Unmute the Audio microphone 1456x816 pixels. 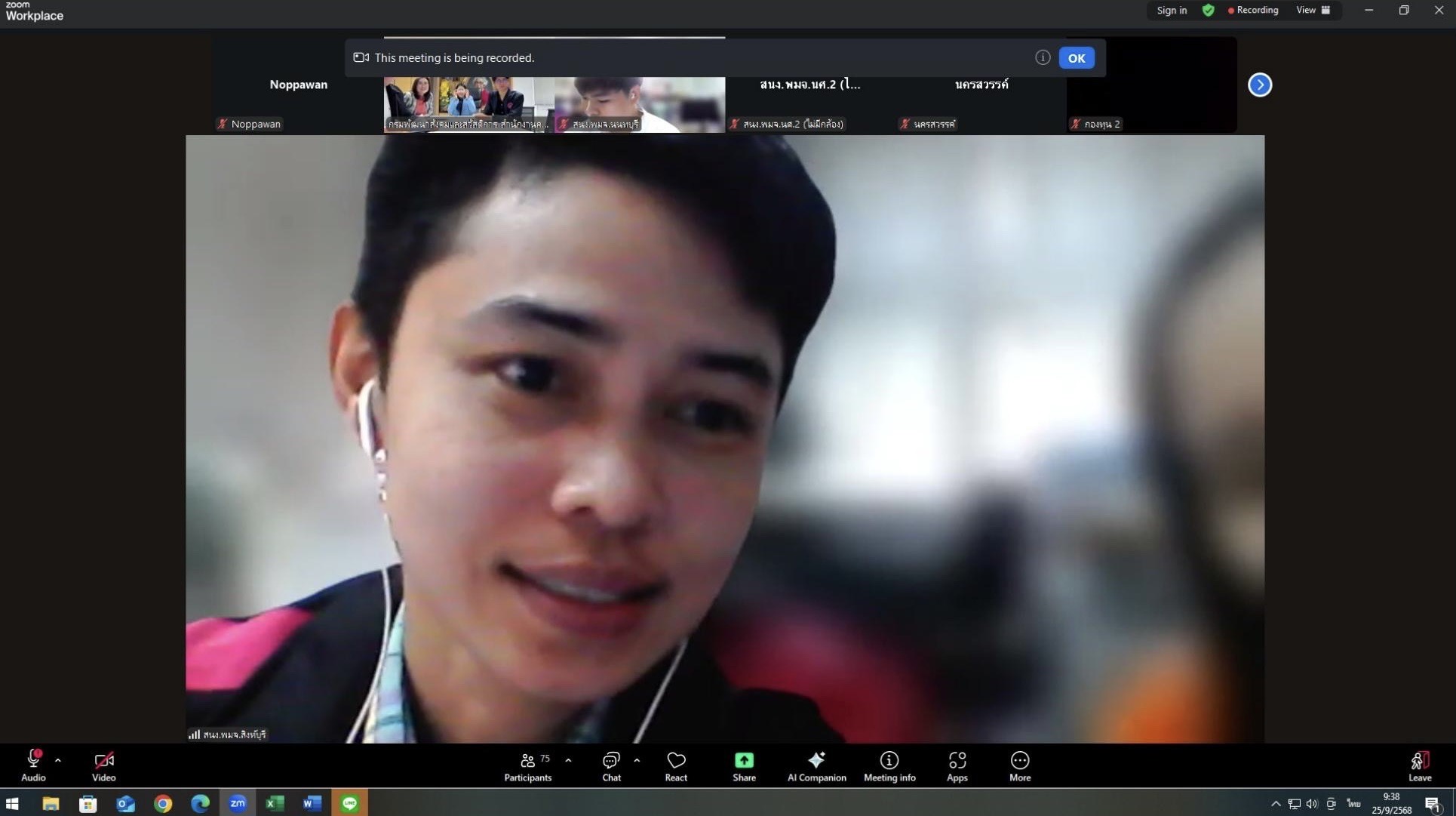coord(33,765)
